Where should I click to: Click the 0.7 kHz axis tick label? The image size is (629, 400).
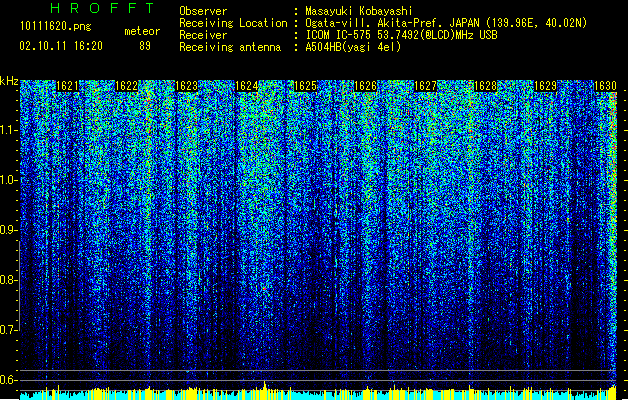click(x=8, y=330)
